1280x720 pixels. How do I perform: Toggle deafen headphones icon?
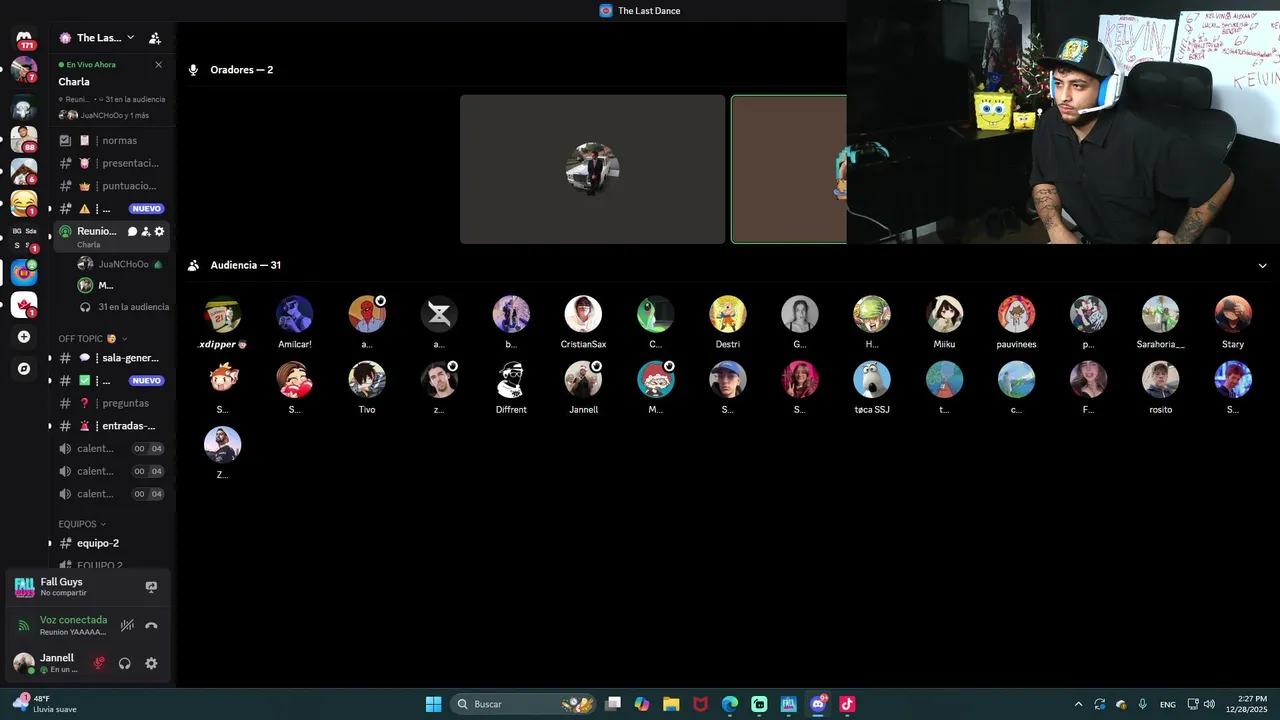125,663
